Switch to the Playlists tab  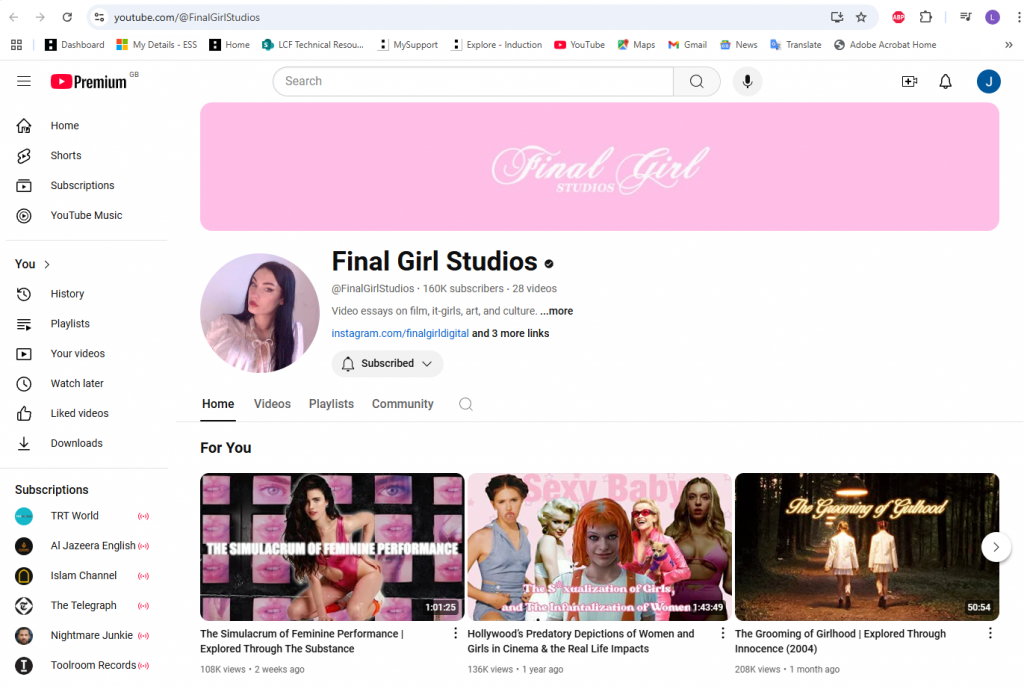click(x=331, y=404)
